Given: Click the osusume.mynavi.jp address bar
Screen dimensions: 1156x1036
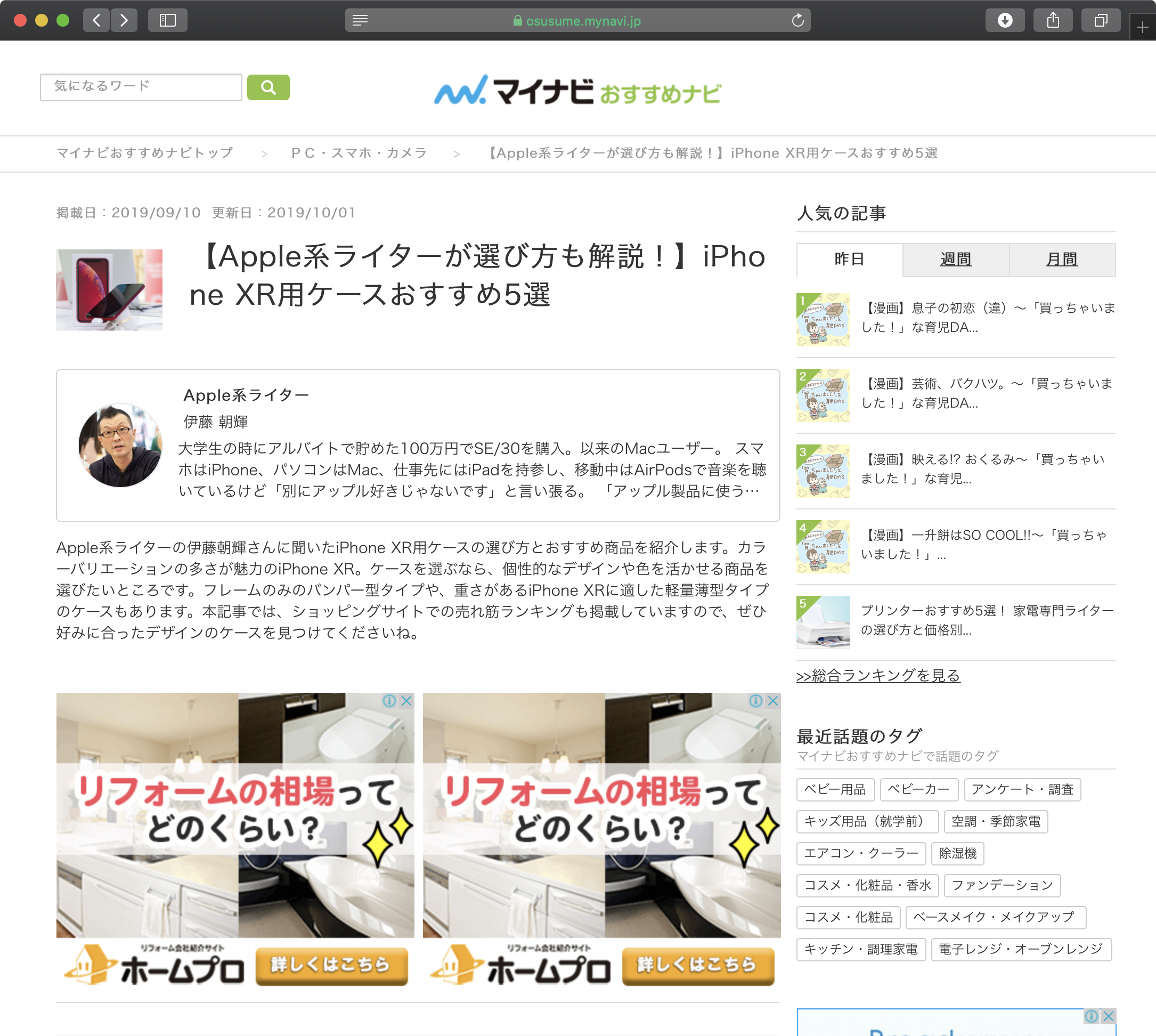Looking at the screenshot, I should point(577,20).
